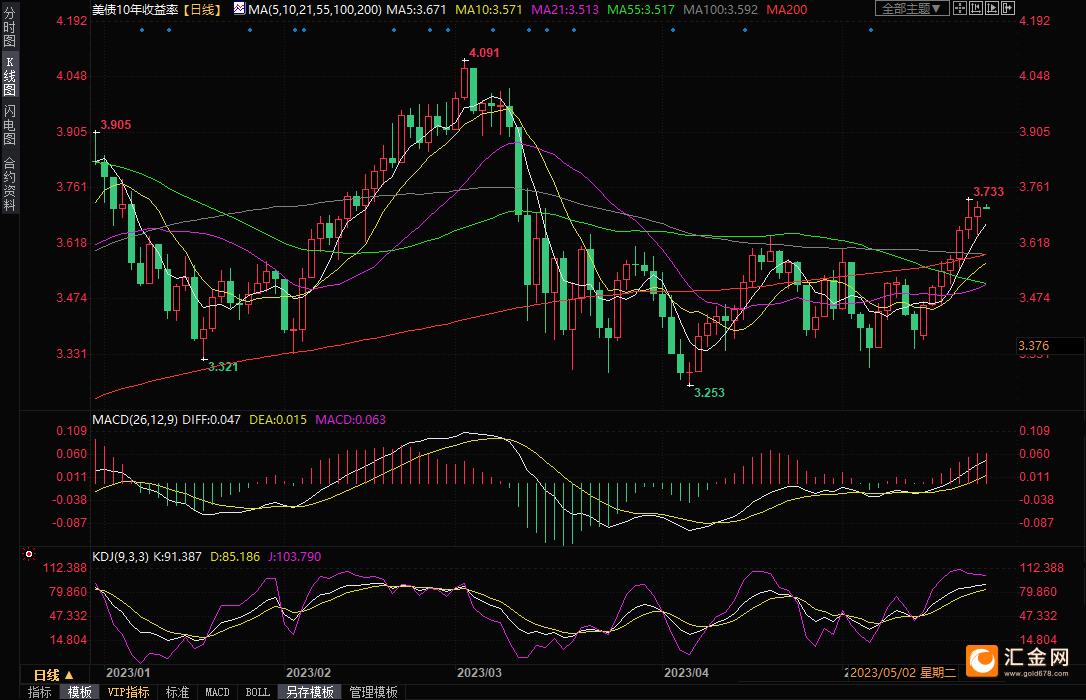Click the 2023/02 time axis label
The width and height of the screenshot is (1086, 700).
click(x=308, y=673)
